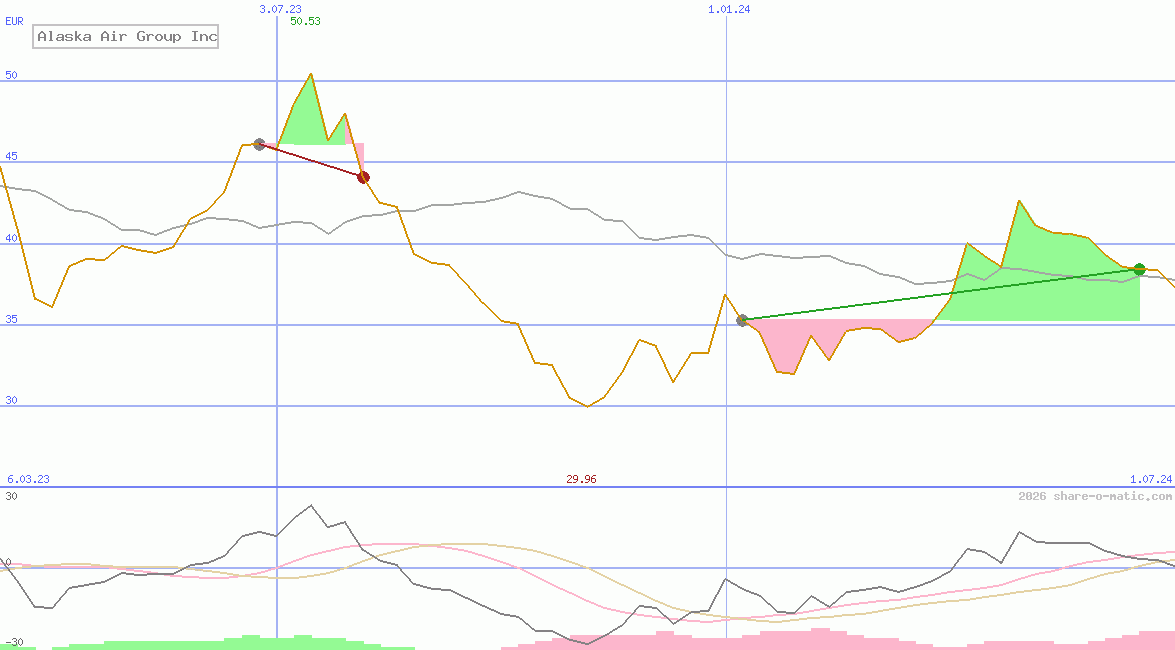Viewport: 1175px width, 650px height.
Task: Click the Alaska Air Group Inc title box
Action: tap(126, 37)
